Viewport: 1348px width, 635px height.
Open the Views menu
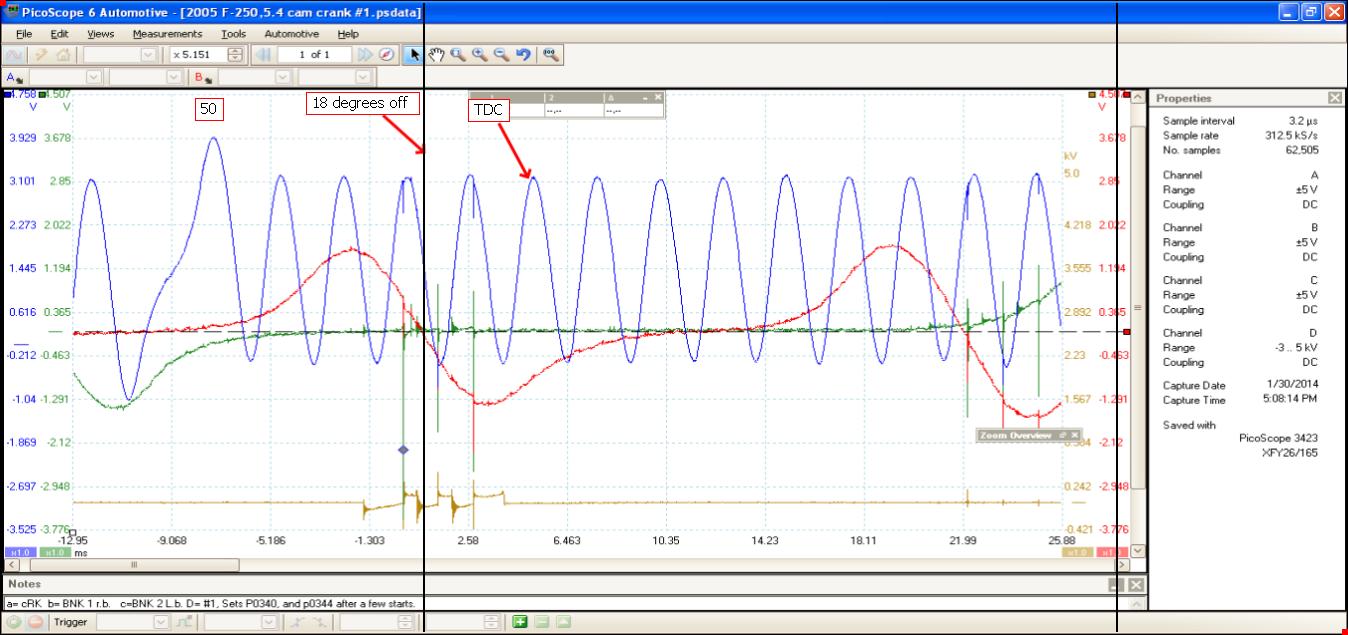[x=100, y=34]
